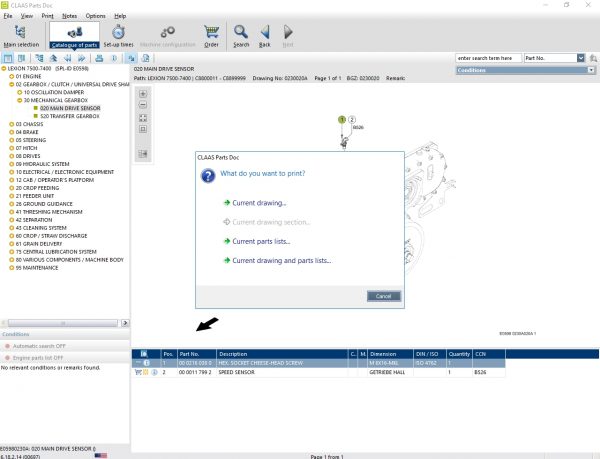The image size is (600, 459).
Task: Select 520 TRANSFER GEARBOX tree item
Action: [x=70, y=116]
